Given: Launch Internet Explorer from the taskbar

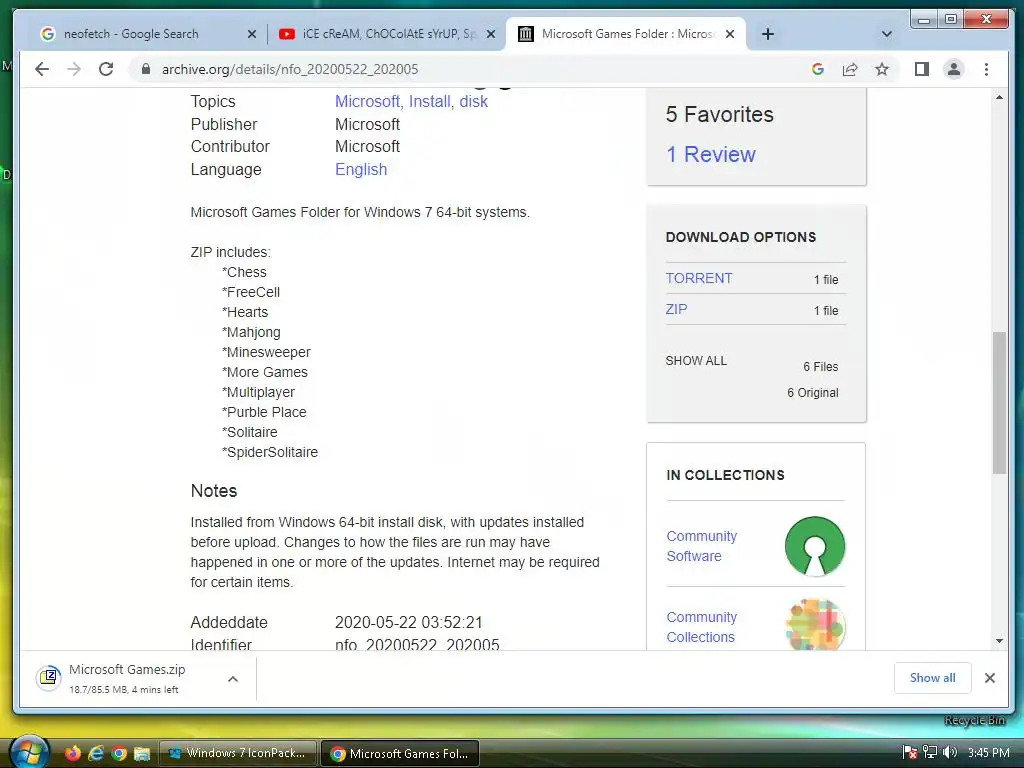Looking at the screenshot, I should click(x=96, y=753).
